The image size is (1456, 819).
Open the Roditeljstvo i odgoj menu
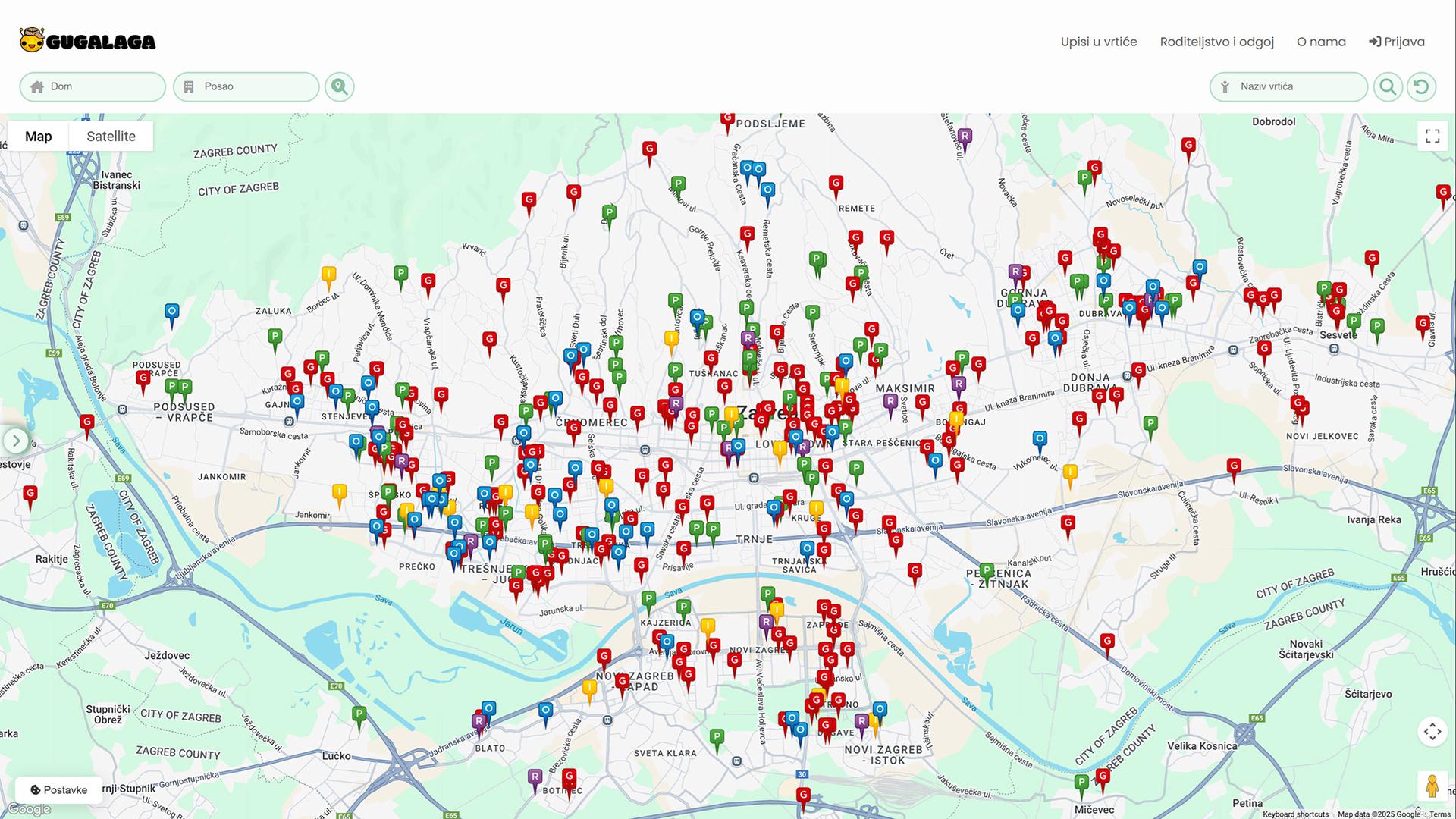coord(1216,42)
